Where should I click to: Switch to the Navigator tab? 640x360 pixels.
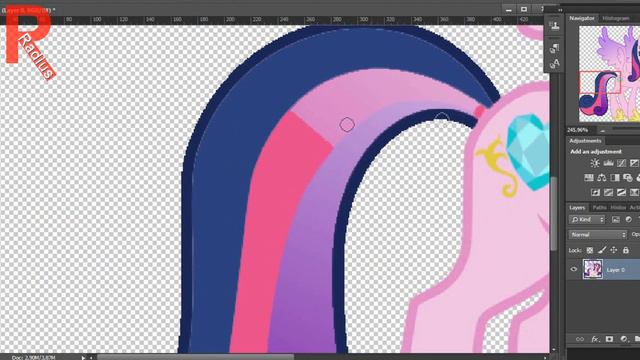[x=582, y=18]
